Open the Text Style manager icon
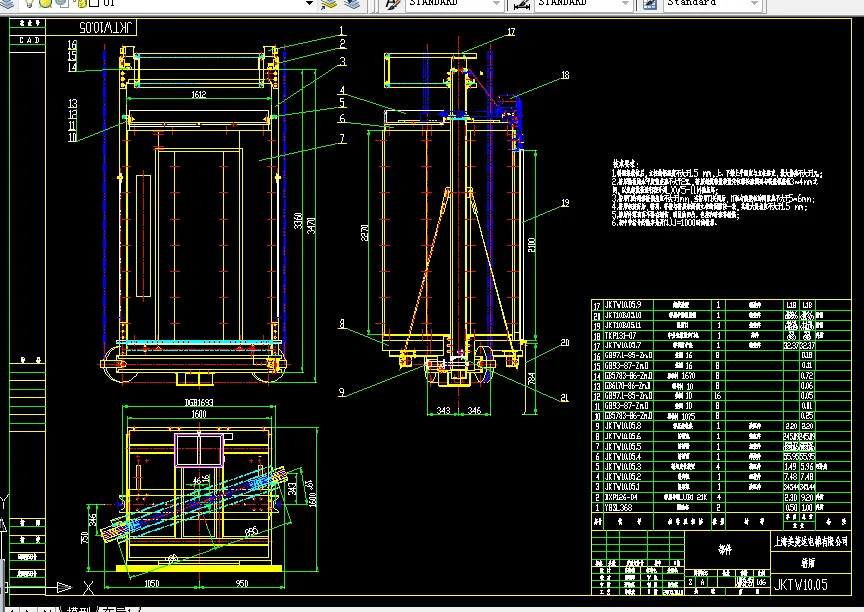This screenshot has width=864, height=612. pos(392,4)
